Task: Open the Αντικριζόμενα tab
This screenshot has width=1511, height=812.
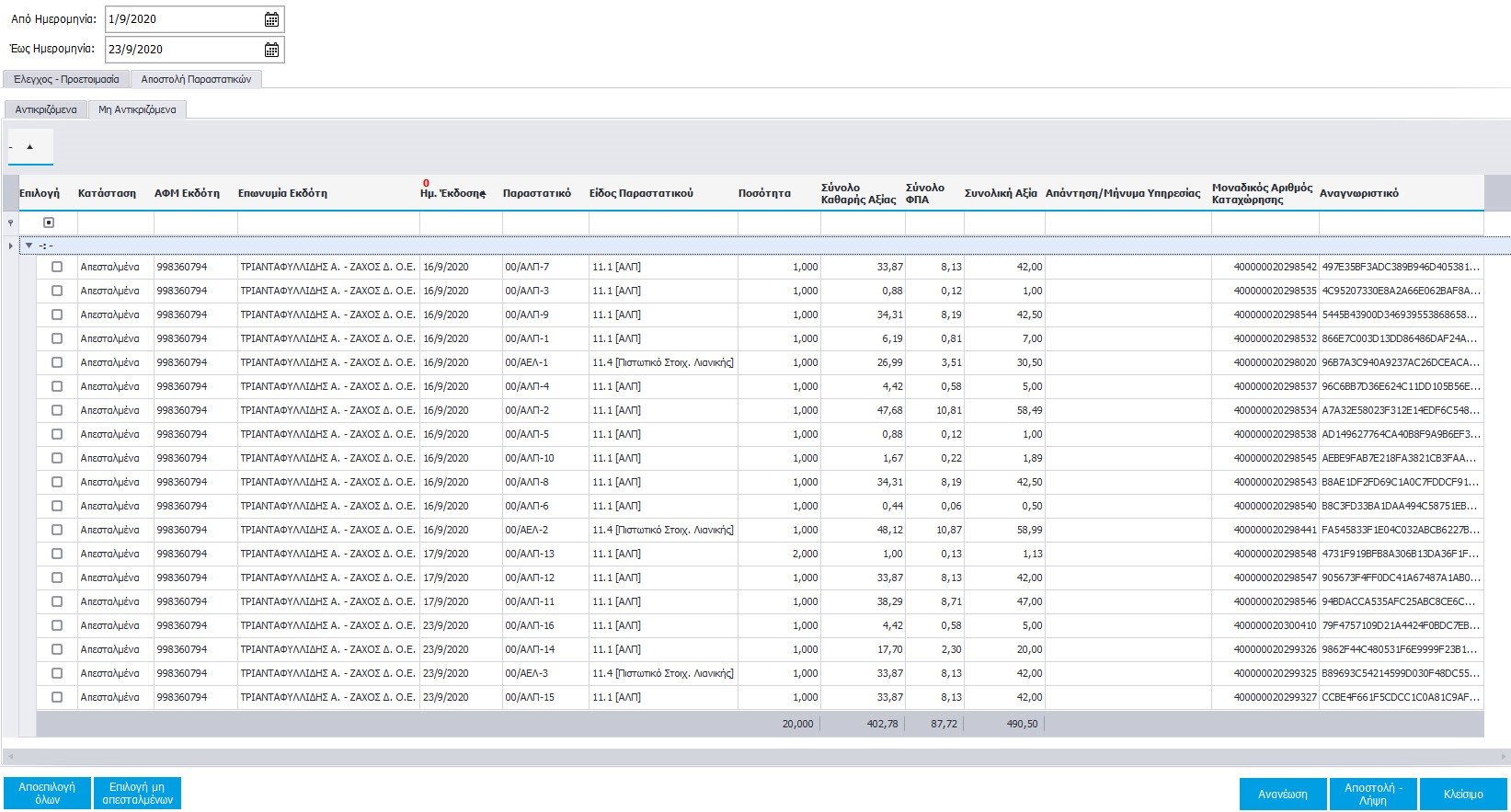Action: 46,109
